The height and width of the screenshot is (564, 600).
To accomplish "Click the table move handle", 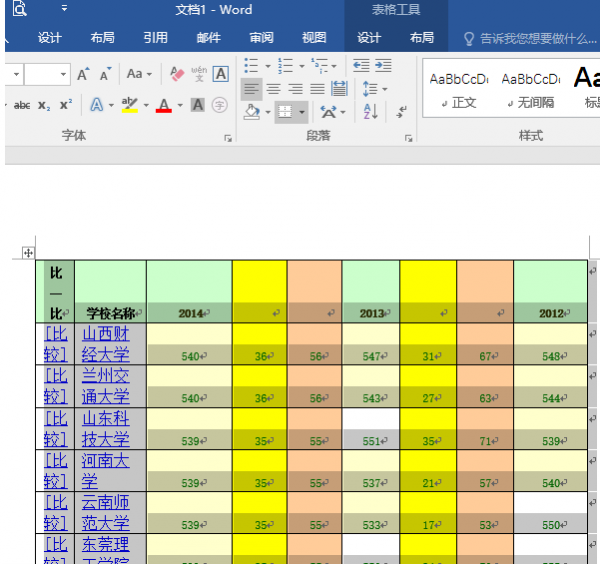I will click(28, 253).
